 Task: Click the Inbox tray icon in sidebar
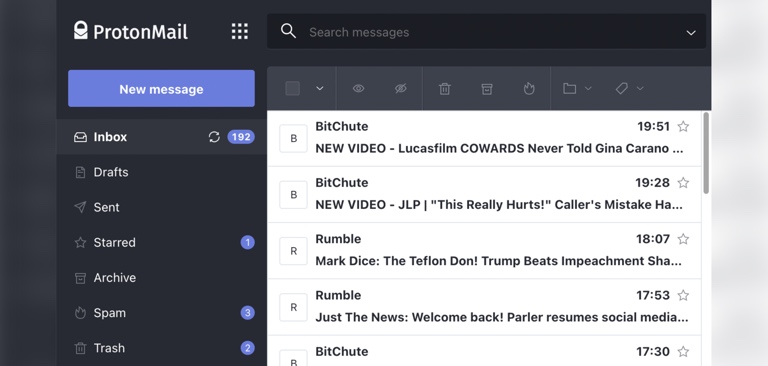80,137
